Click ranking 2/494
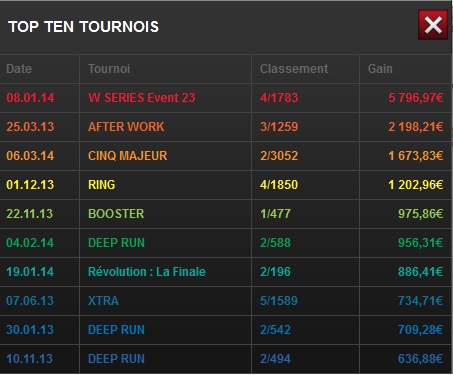Image resolution: width=453 pixels, height=375 pixels. click(275, 359)
